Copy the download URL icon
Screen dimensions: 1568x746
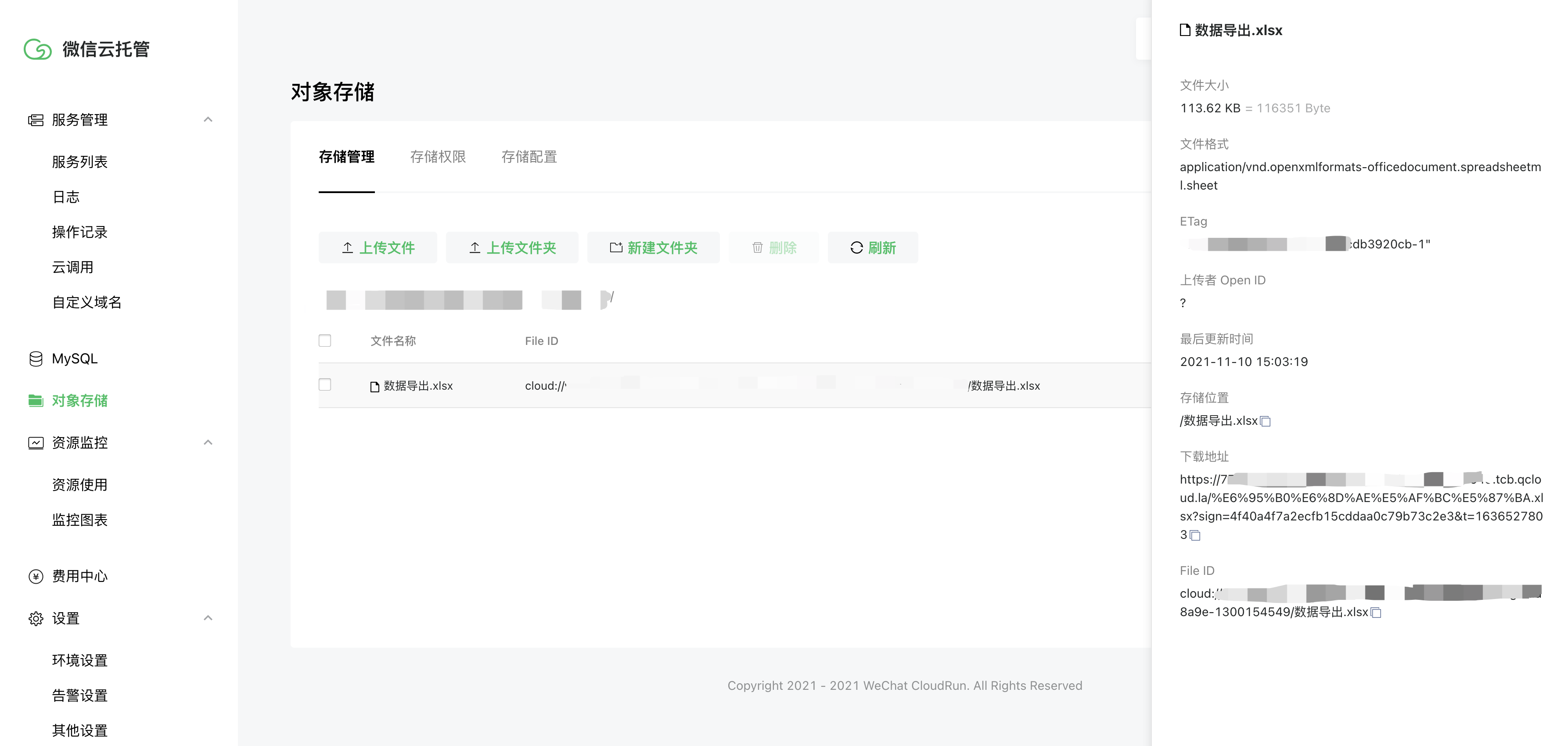[x=1195, y=535]
